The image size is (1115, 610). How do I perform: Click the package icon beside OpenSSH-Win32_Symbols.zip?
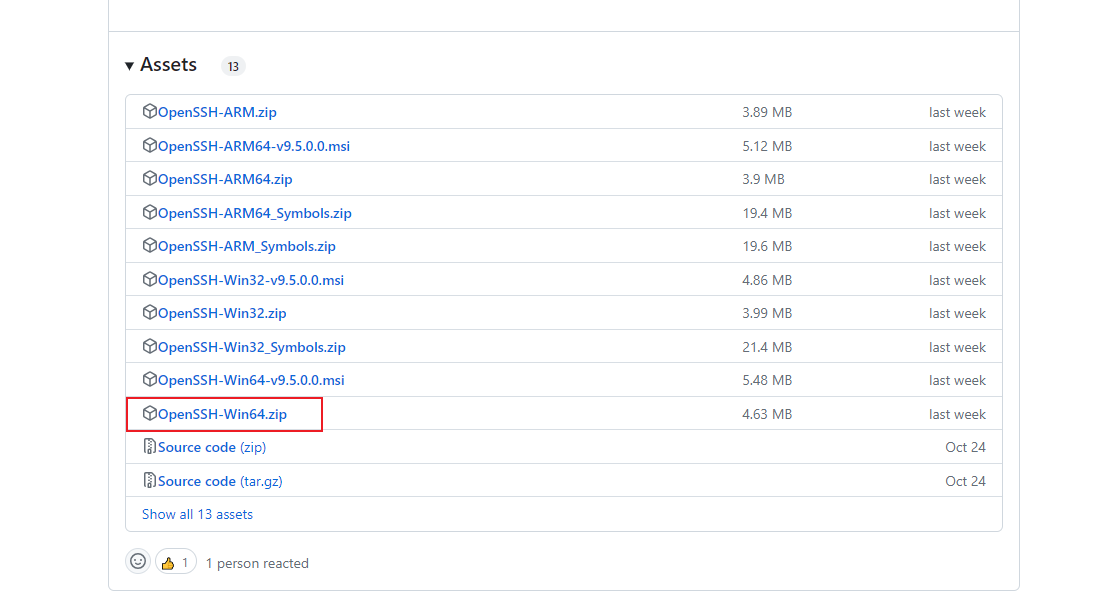149,346
